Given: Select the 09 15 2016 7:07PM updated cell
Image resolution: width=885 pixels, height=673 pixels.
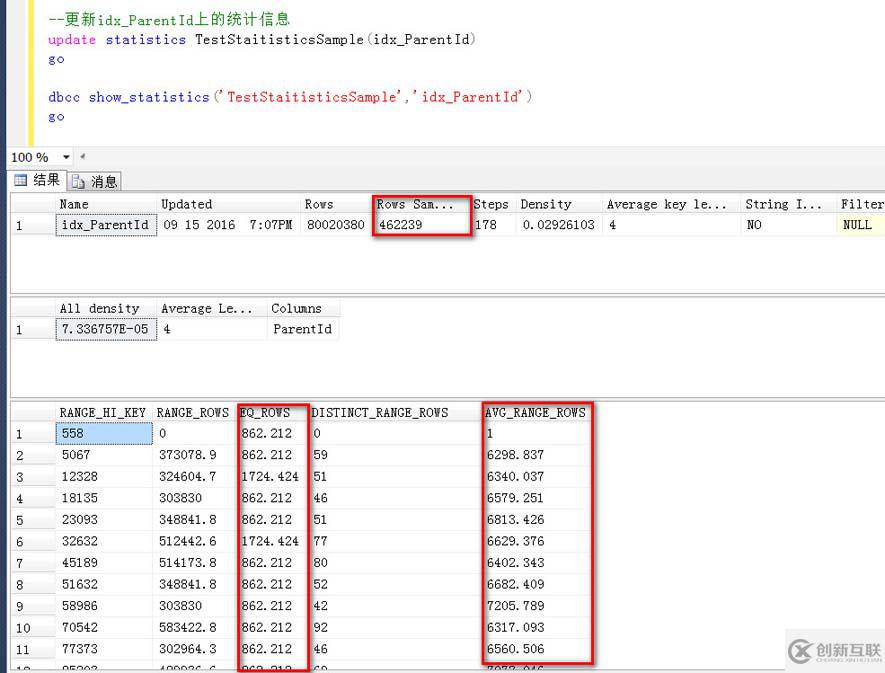Looking at the screenshot, I should (x=229, y=225).
